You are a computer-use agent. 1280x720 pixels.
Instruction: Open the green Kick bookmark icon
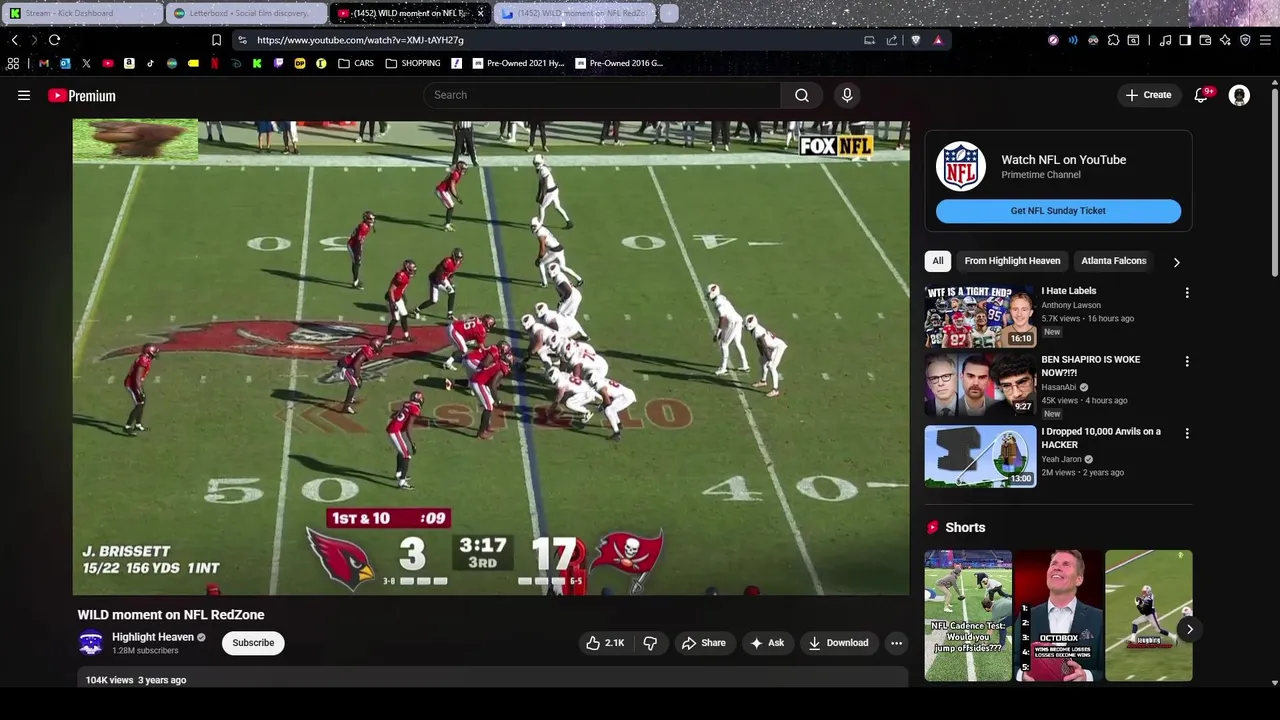tap(257, 63)
